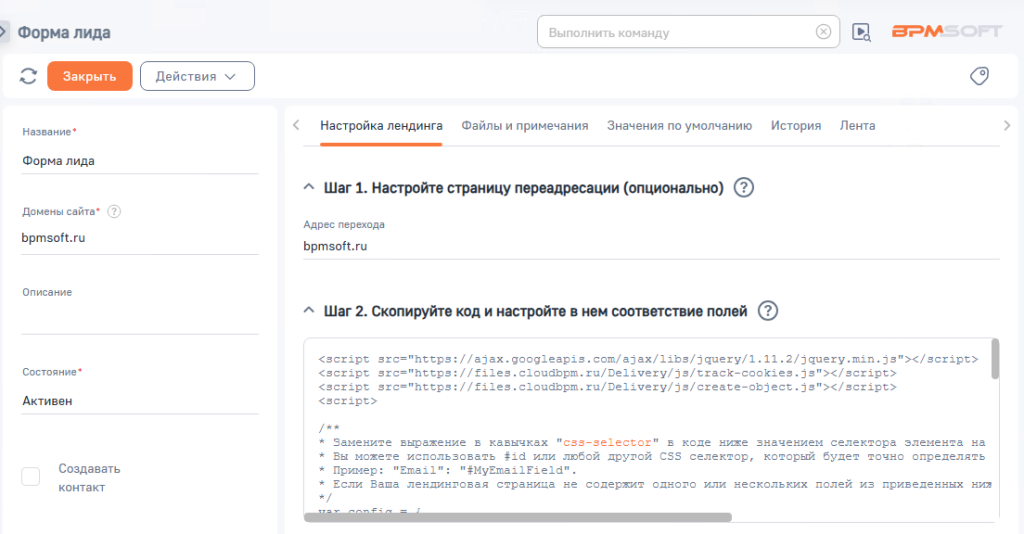Image resolution: width=1024 pixels, height=534 pixels.
Task: Open help icon for Шаг 1
Action: coord(743,188)
